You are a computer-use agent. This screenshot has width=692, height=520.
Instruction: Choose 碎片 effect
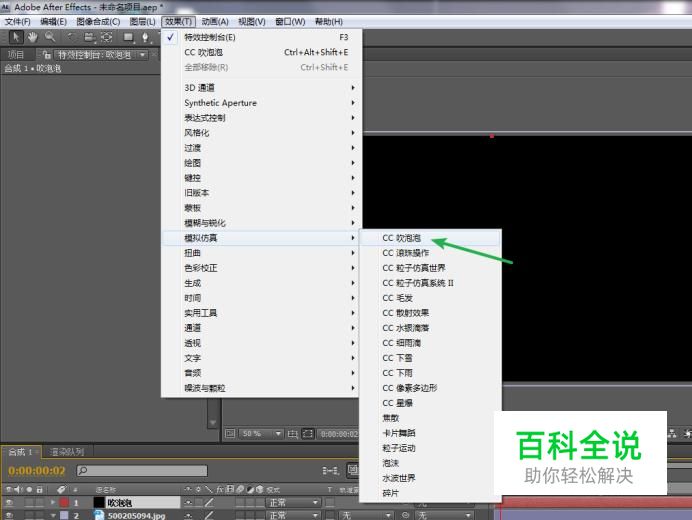coord(430,493)
